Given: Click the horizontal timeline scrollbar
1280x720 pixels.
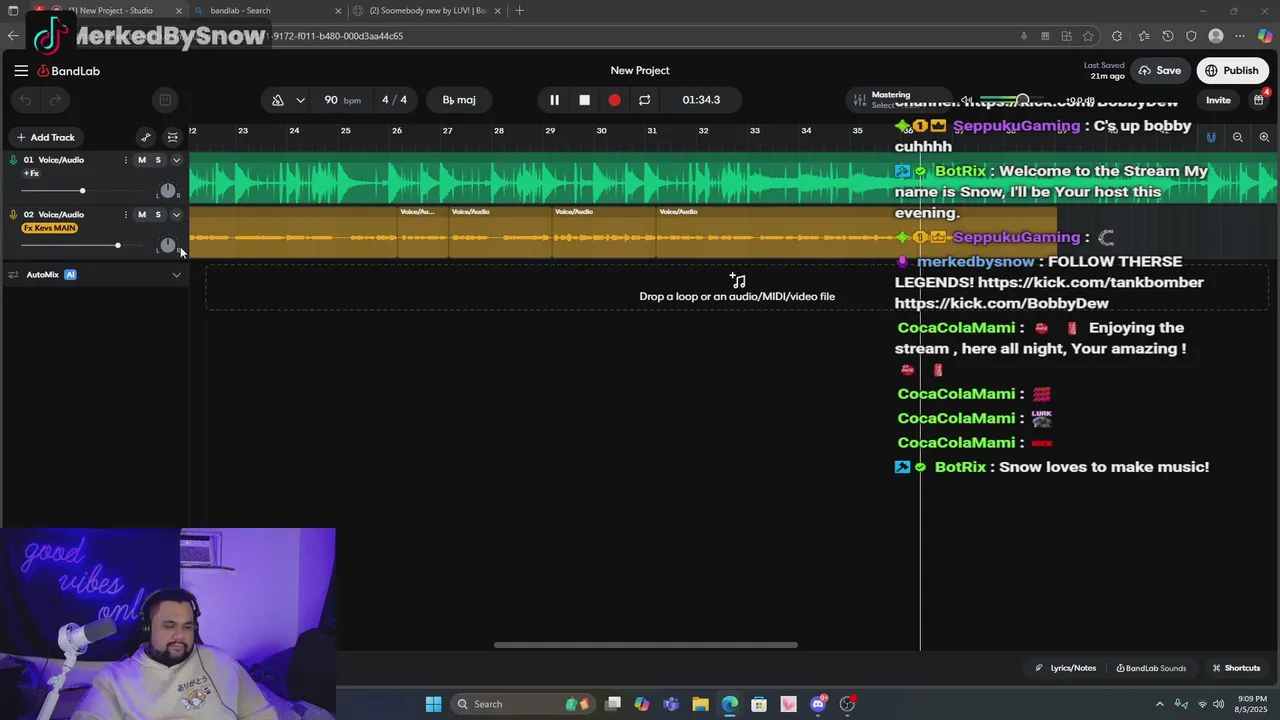Looking at the screenshot, I should [646, 645].
